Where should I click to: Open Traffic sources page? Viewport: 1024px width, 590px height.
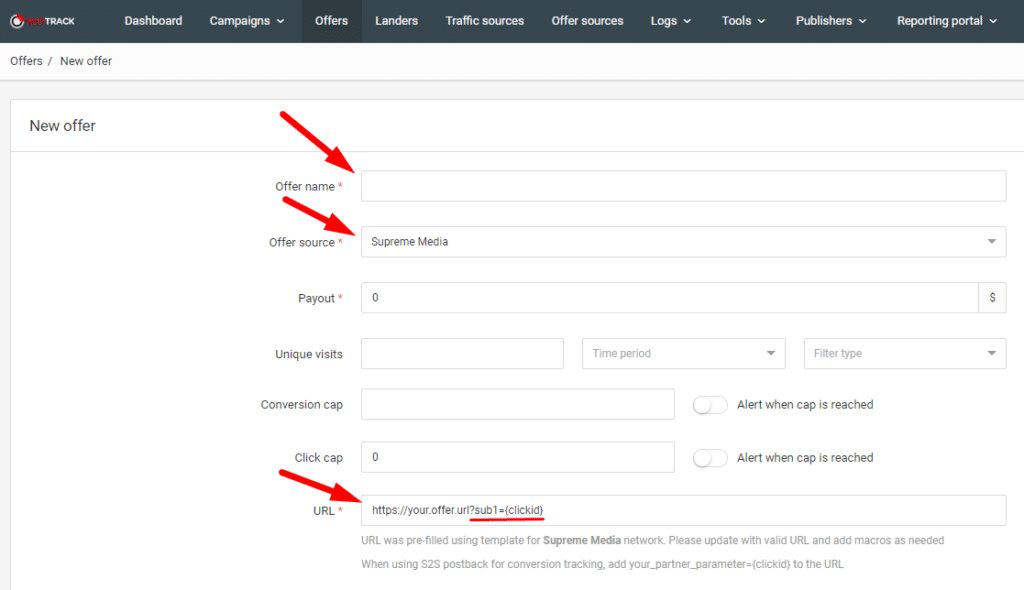tap(485, 21)
